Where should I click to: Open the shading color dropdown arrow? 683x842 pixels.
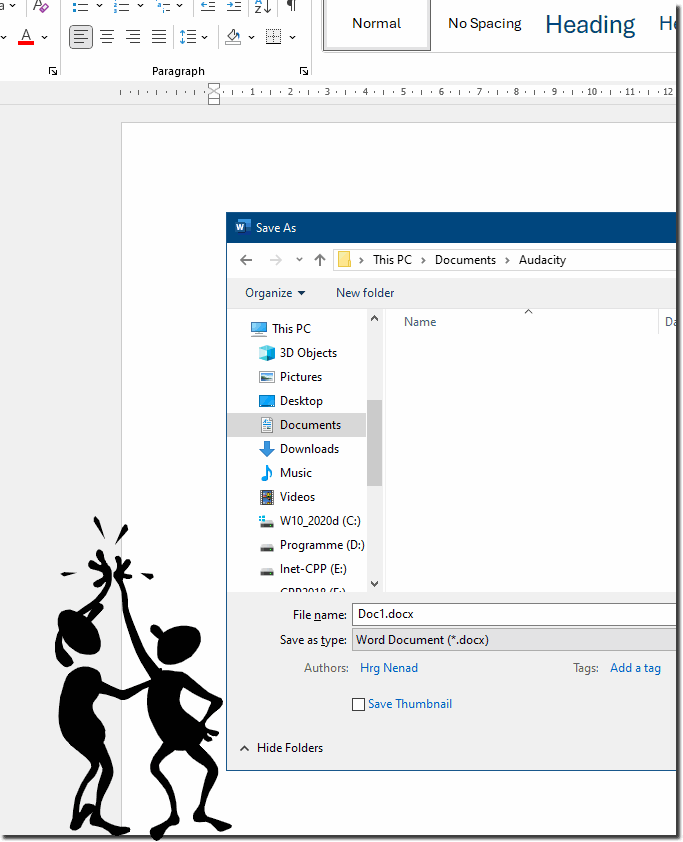251,37
